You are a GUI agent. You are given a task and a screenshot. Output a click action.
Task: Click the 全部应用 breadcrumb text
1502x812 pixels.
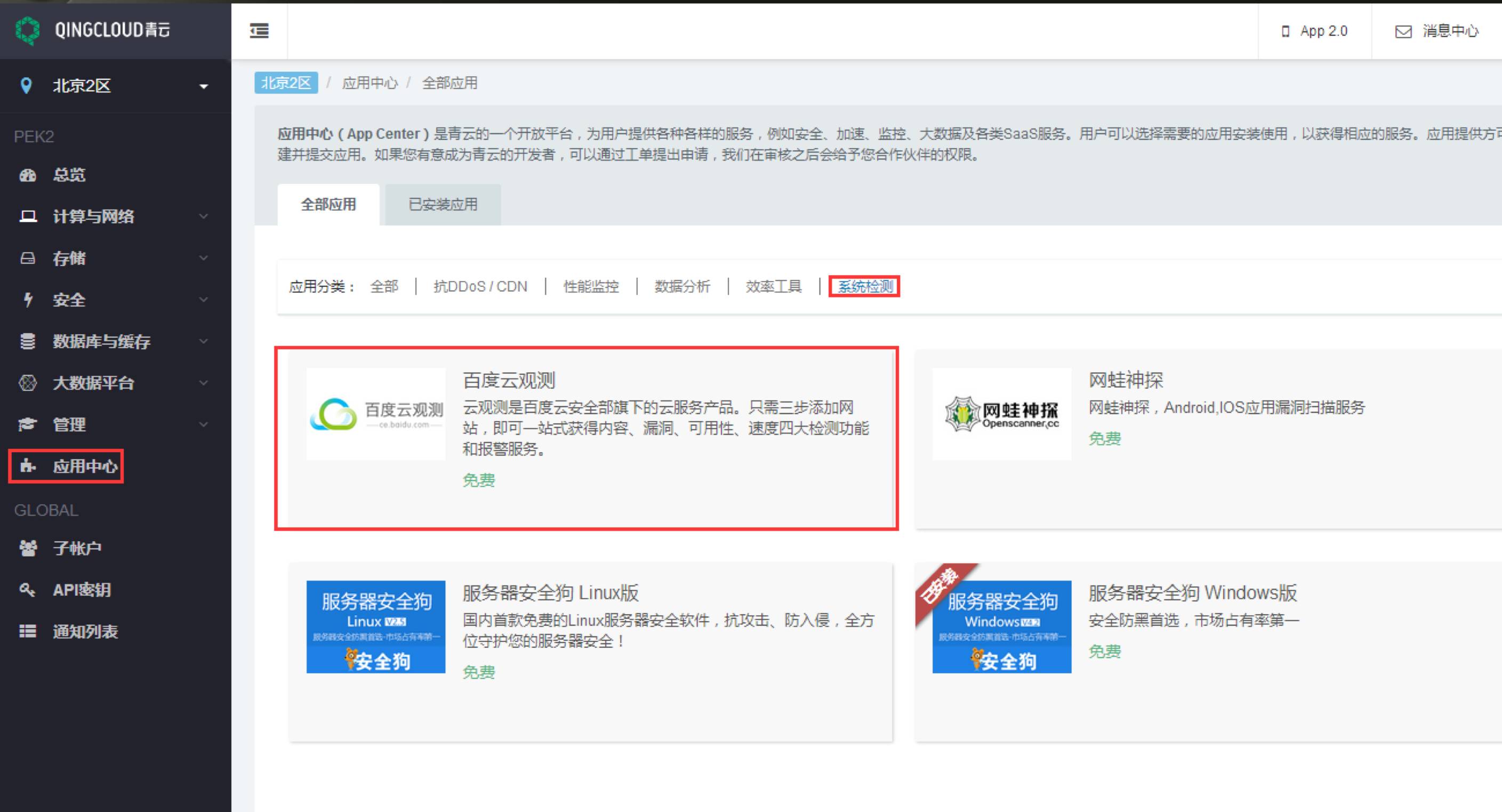pos(449,83)
